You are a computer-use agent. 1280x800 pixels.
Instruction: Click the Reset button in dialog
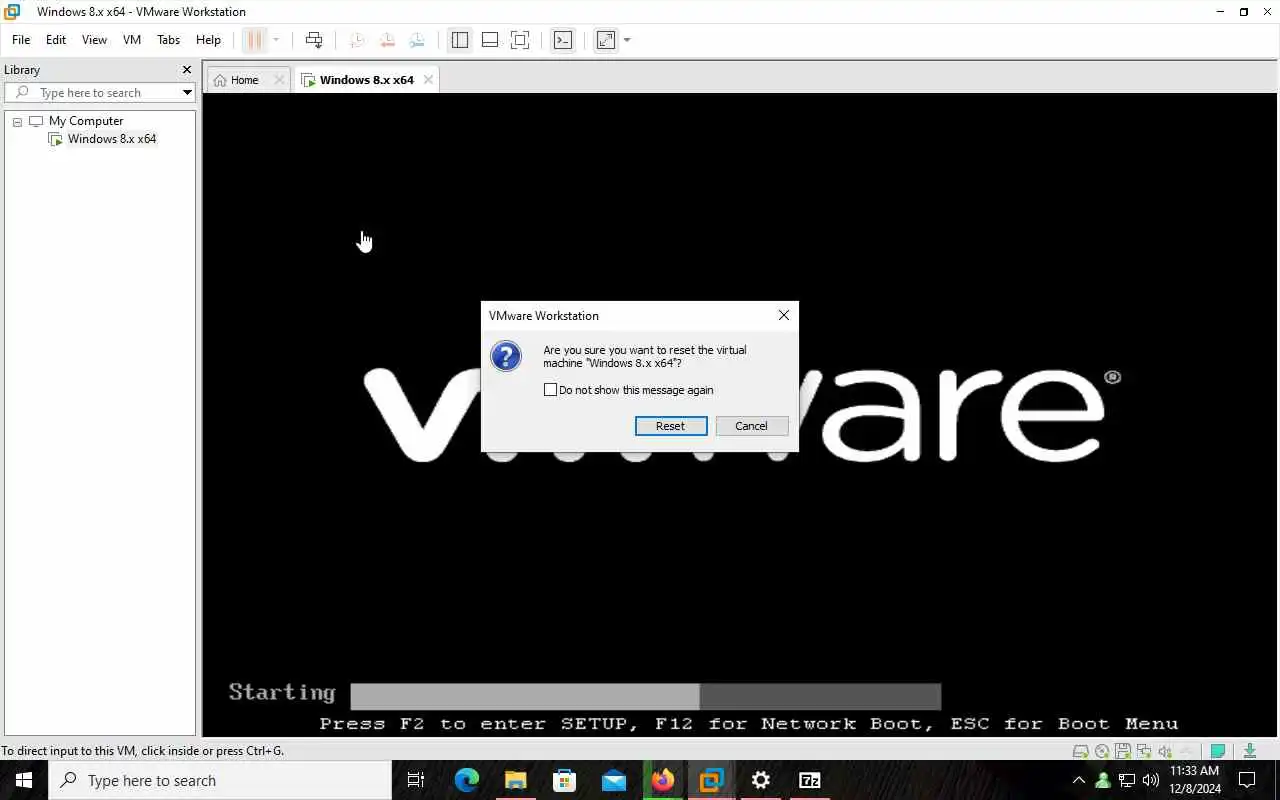tap(671, 426)
